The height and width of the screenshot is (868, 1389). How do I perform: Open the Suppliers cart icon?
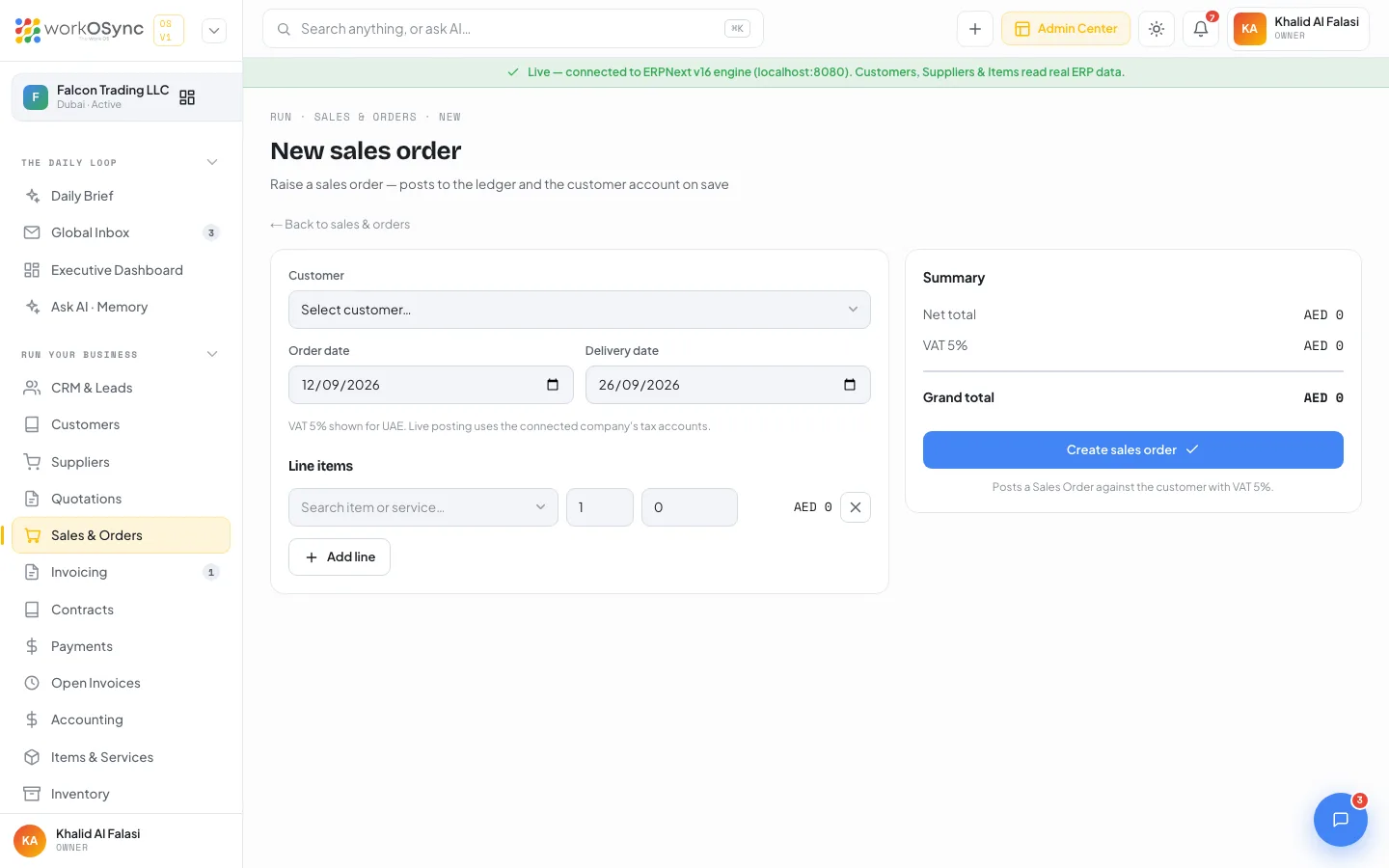pyautogui.click(x=32, y=462)
